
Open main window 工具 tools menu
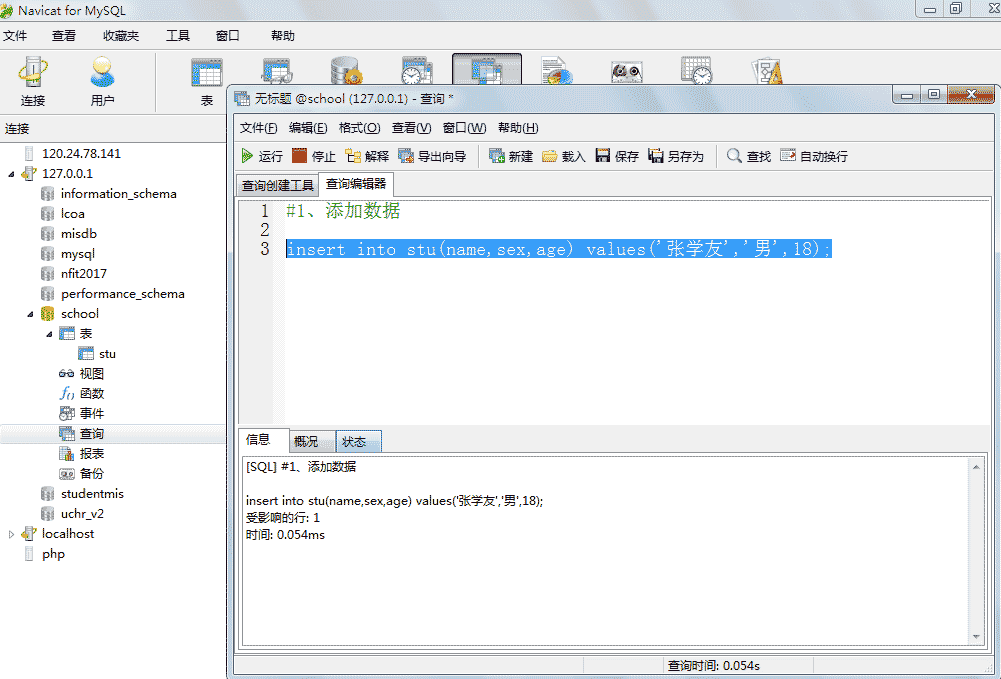click(x=177, y=36)
